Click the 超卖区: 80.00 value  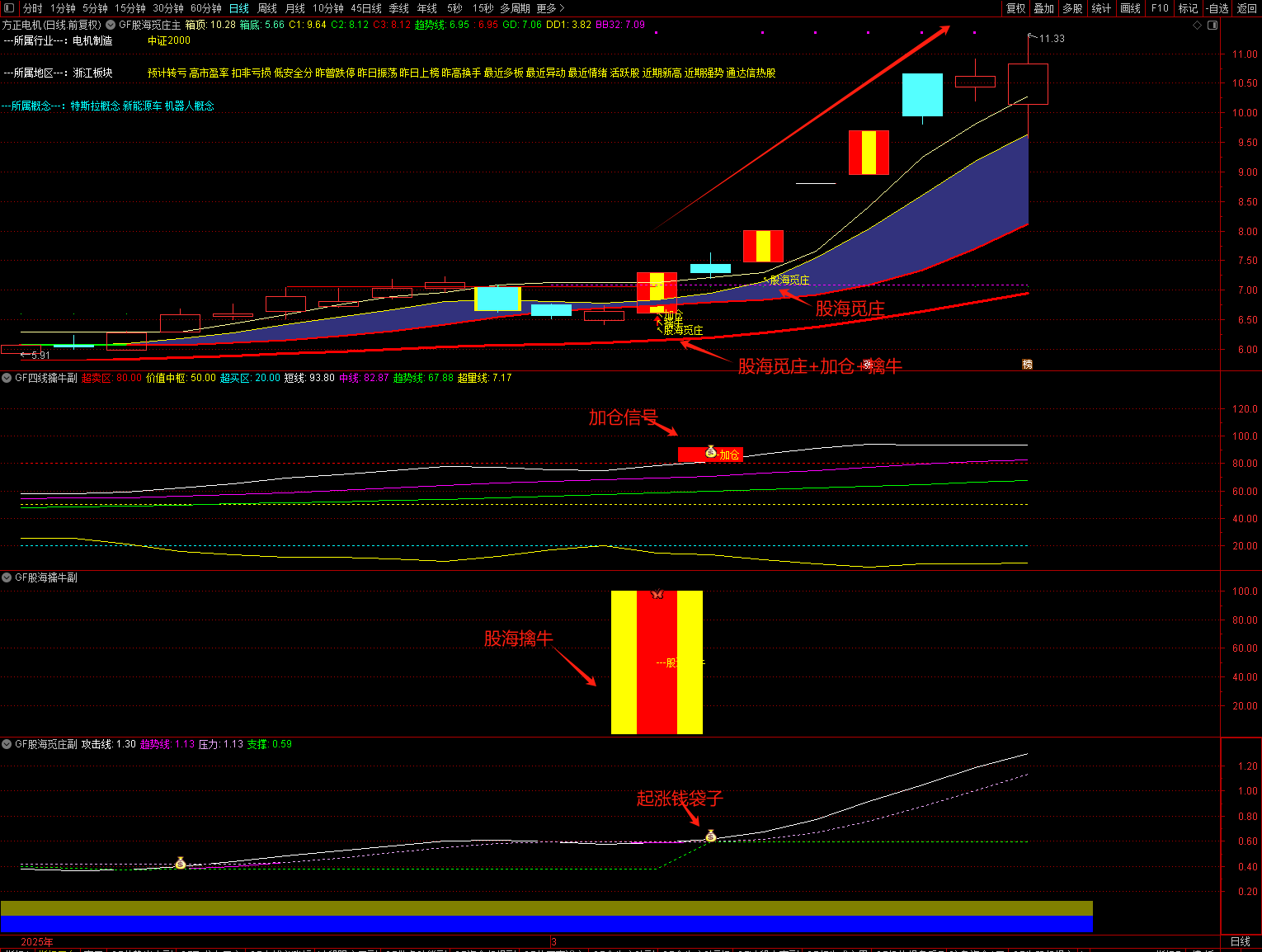click(x=111, y=378)
